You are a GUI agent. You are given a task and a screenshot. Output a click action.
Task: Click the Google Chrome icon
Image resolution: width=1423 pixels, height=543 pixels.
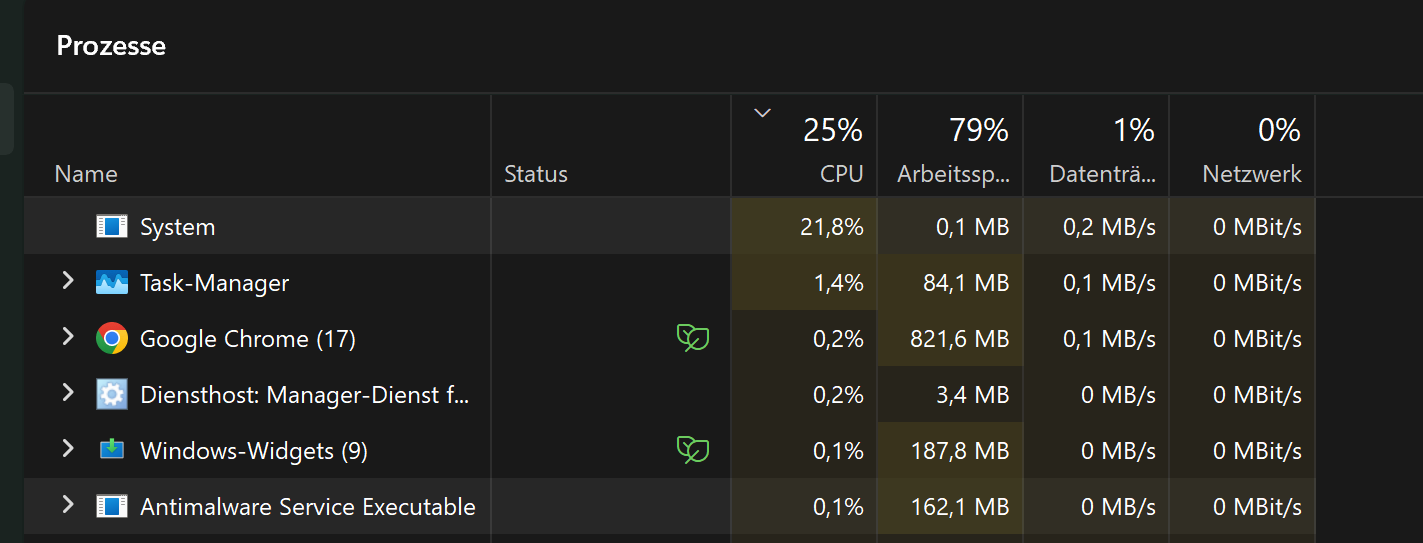click(x=112, y=339)
